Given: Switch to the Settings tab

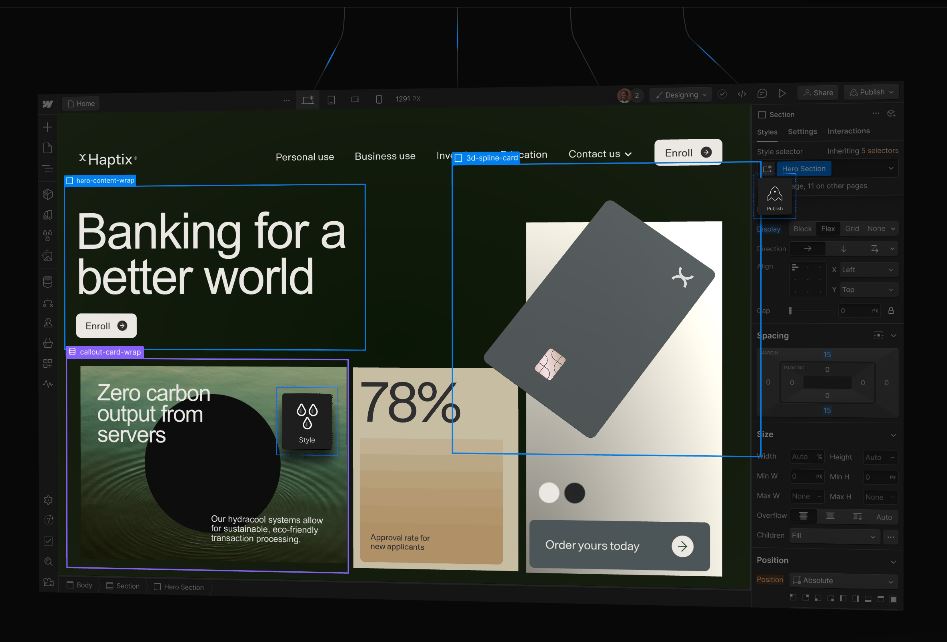Looking at the screenshot, I should click(x=802, y=131).
